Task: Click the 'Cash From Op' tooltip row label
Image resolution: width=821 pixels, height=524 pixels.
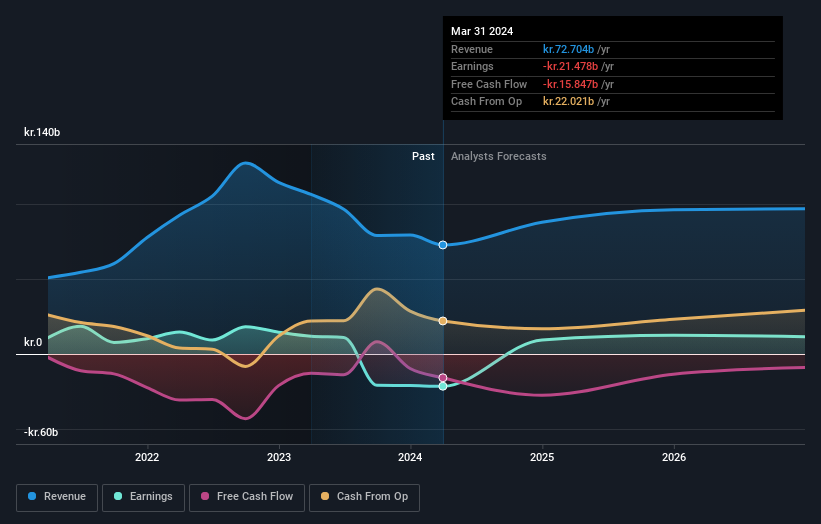Action: pyautogui.click(x=486, y=102)
